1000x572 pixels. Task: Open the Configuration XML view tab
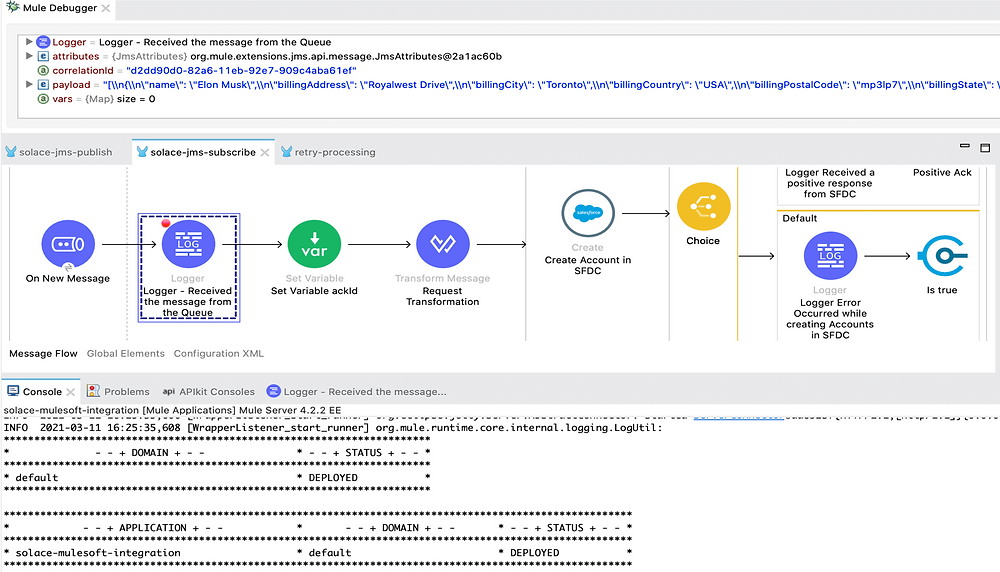(x=219, y=353)
